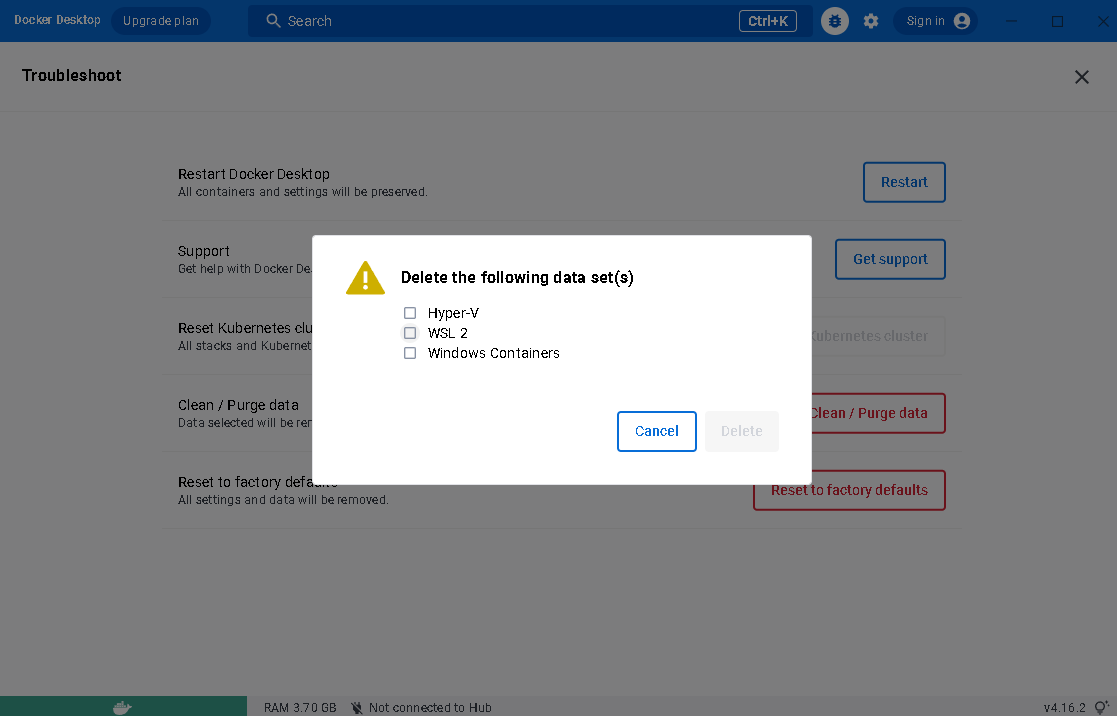Click Cancel in the delete dialog
Screen dimensions: 1117x716
656,431
